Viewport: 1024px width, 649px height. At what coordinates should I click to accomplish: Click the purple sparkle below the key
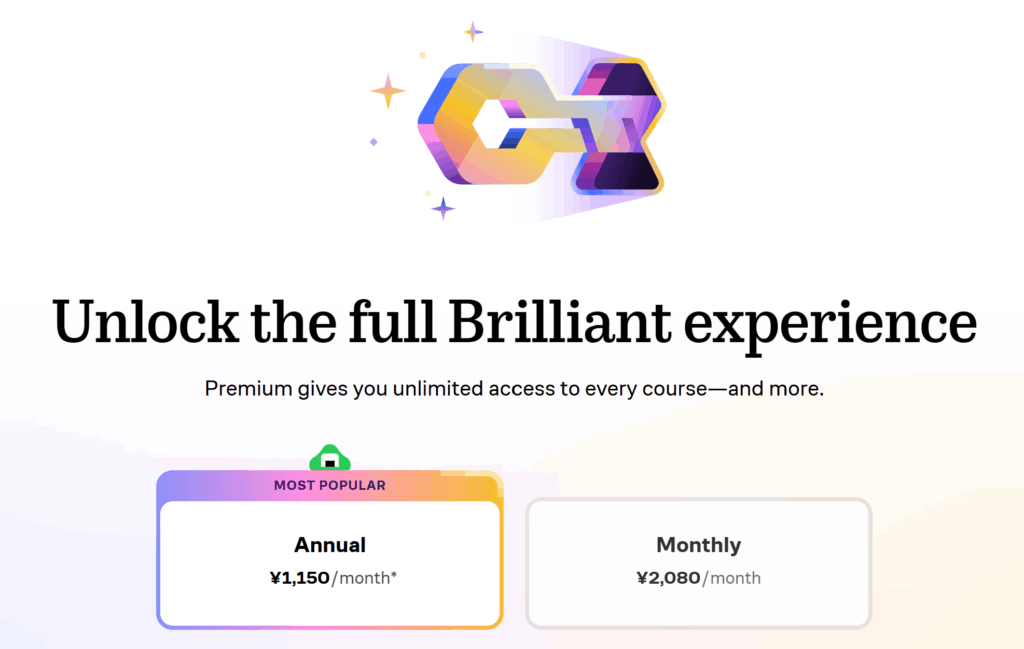443,208
